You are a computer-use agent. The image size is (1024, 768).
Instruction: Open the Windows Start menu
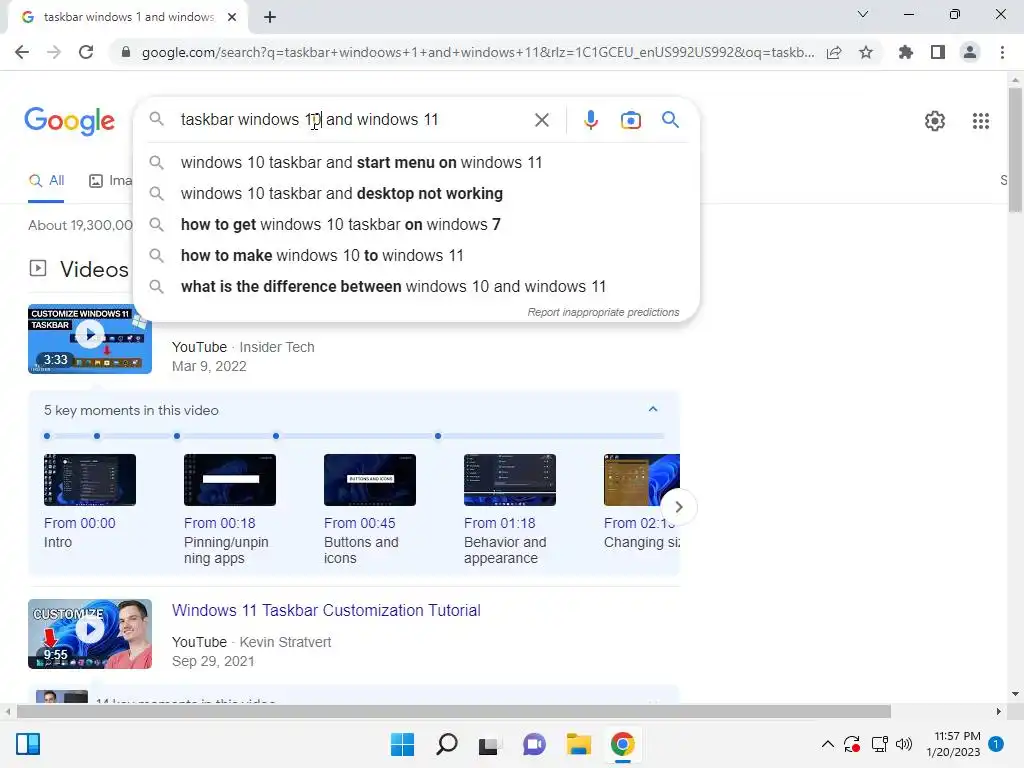pyautogui.click(x=402, y=744)
